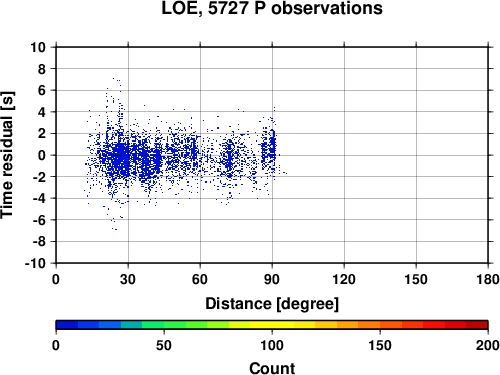Viewport: 500px width, 375px height.
Task: Click the y-axis tick label '-2'
Action: click(x=39, y=177)
